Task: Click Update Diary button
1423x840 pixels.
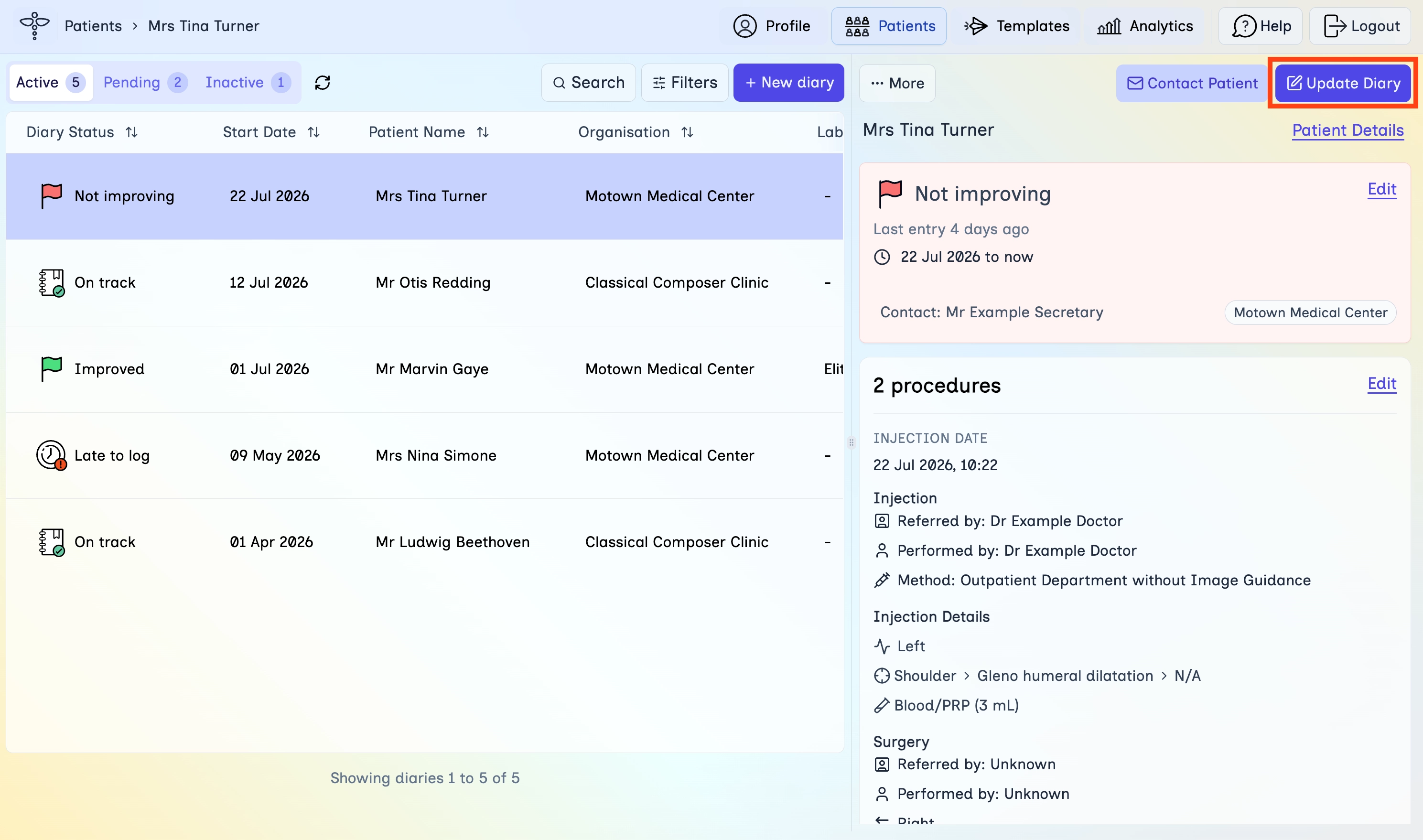Action: pos(1343,83)
